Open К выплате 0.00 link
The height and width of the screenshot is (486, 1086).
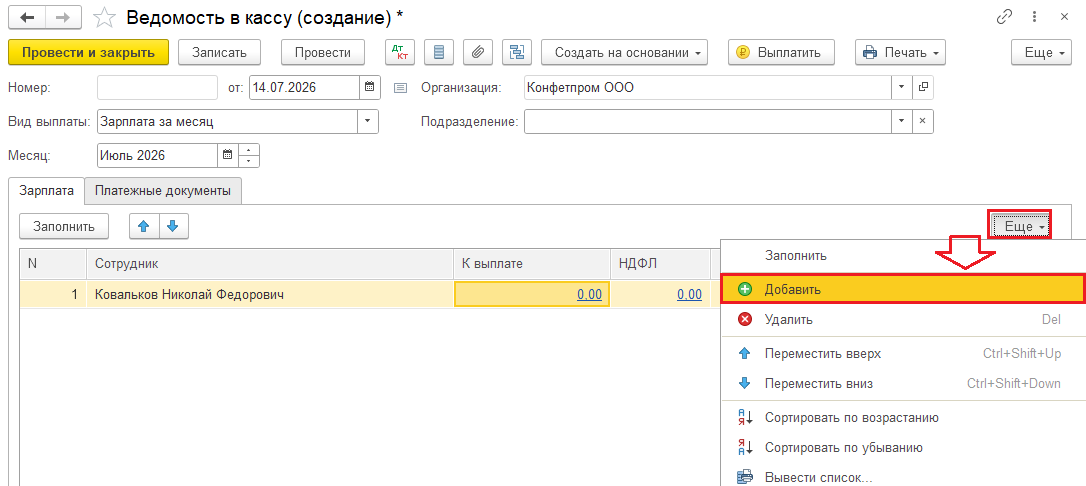tap(589, 294)
